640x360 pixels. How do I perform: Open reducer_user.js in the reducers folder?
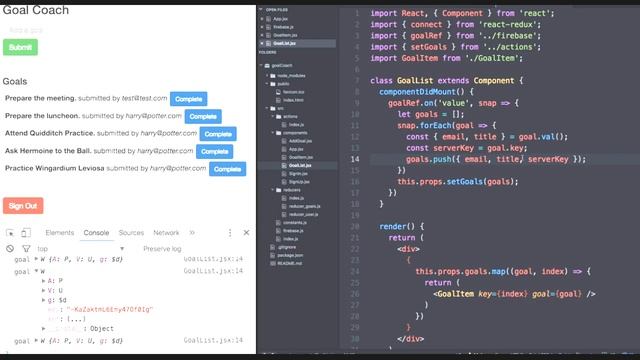click(x=303, y=215)
